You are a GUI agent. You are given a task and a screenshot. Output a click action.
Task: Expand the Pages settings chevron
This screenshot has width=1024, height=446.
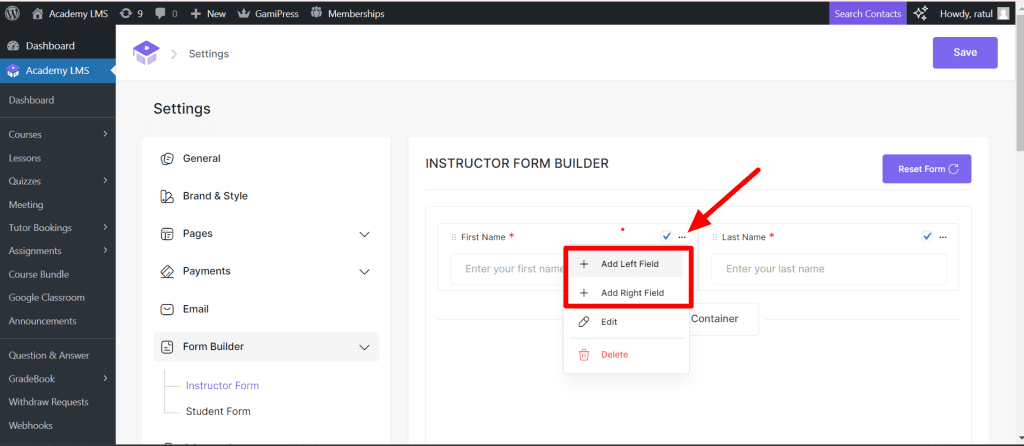tap(364, 234)
